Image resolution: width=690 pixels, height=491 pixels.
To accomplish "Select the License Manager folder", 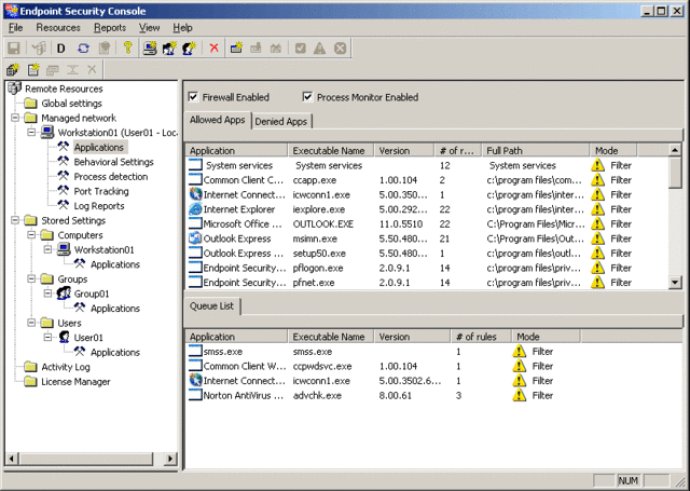I will [x=76, y=381].
